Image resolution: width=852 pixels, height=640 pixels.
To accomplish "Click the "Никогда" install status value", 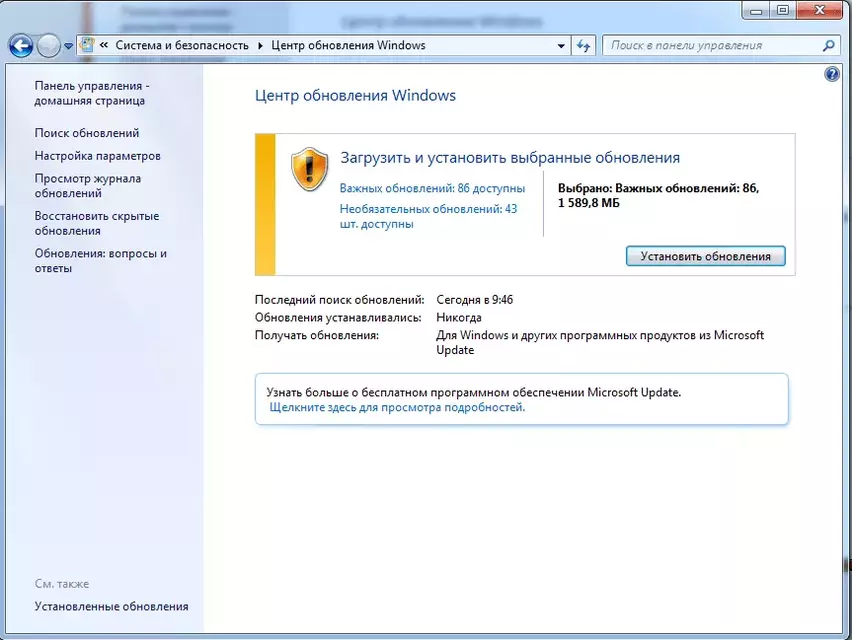I will tap(459, 318).
